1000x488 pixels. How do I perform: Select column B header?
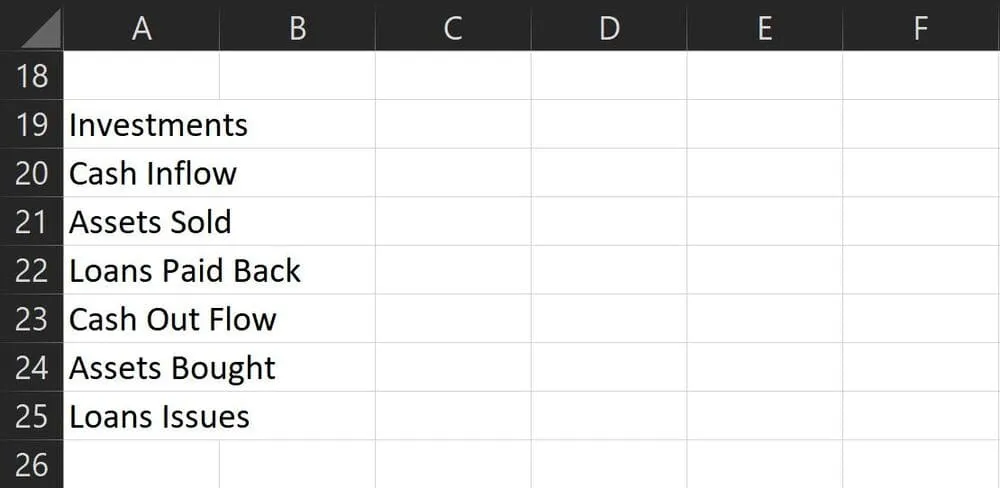pos(297,28)
